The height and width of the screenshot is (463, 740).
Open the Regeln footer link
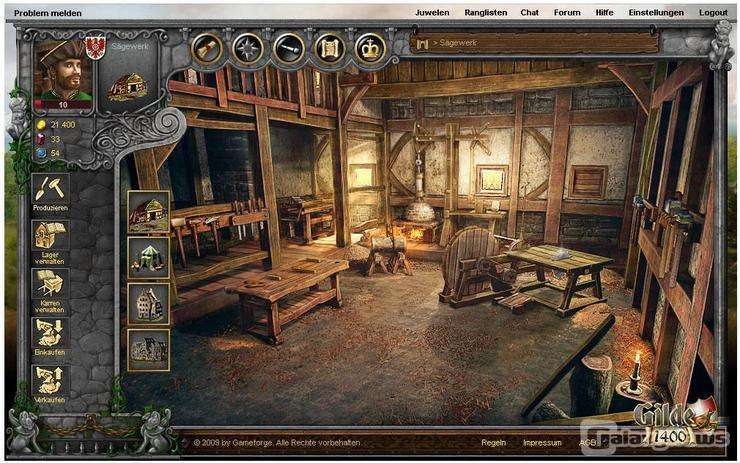point(493,442)
